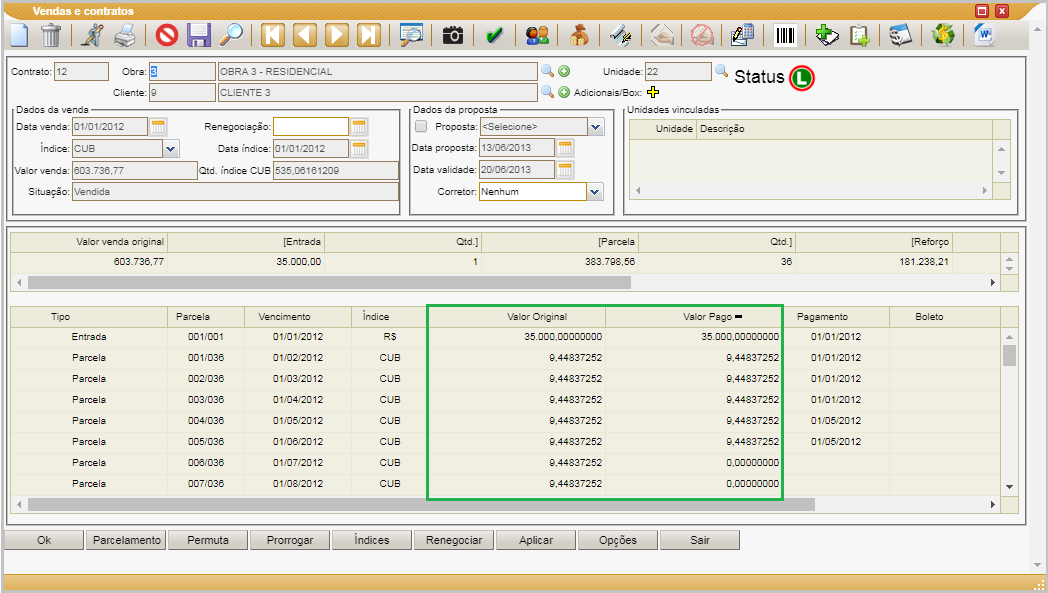Open Renegociação calendar picker
Viewport: 1048px width, 593px height.
(359, 126)
